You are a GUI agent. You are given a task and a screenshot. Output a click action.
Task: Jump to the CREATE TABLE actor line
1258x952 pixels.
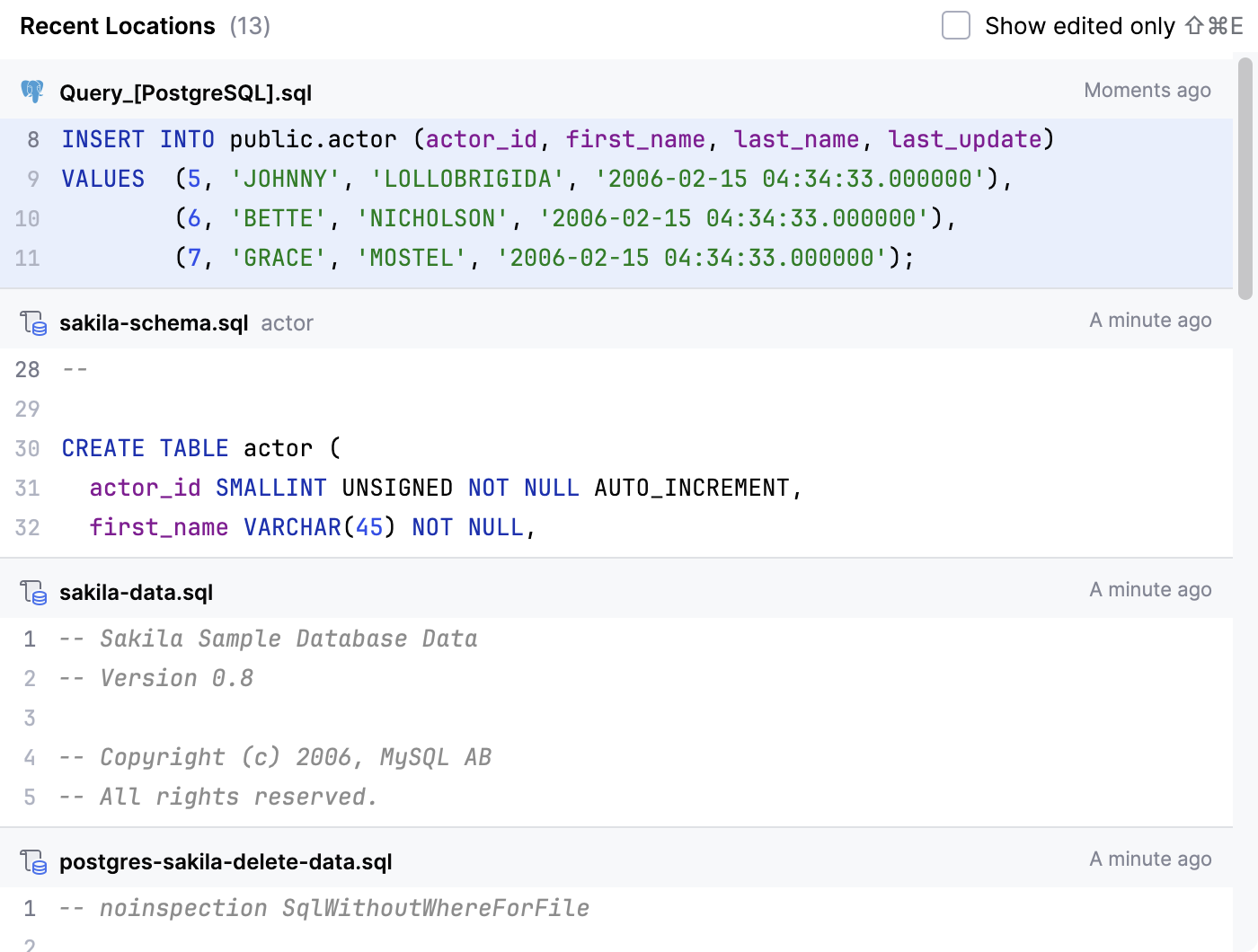point(201,448)
